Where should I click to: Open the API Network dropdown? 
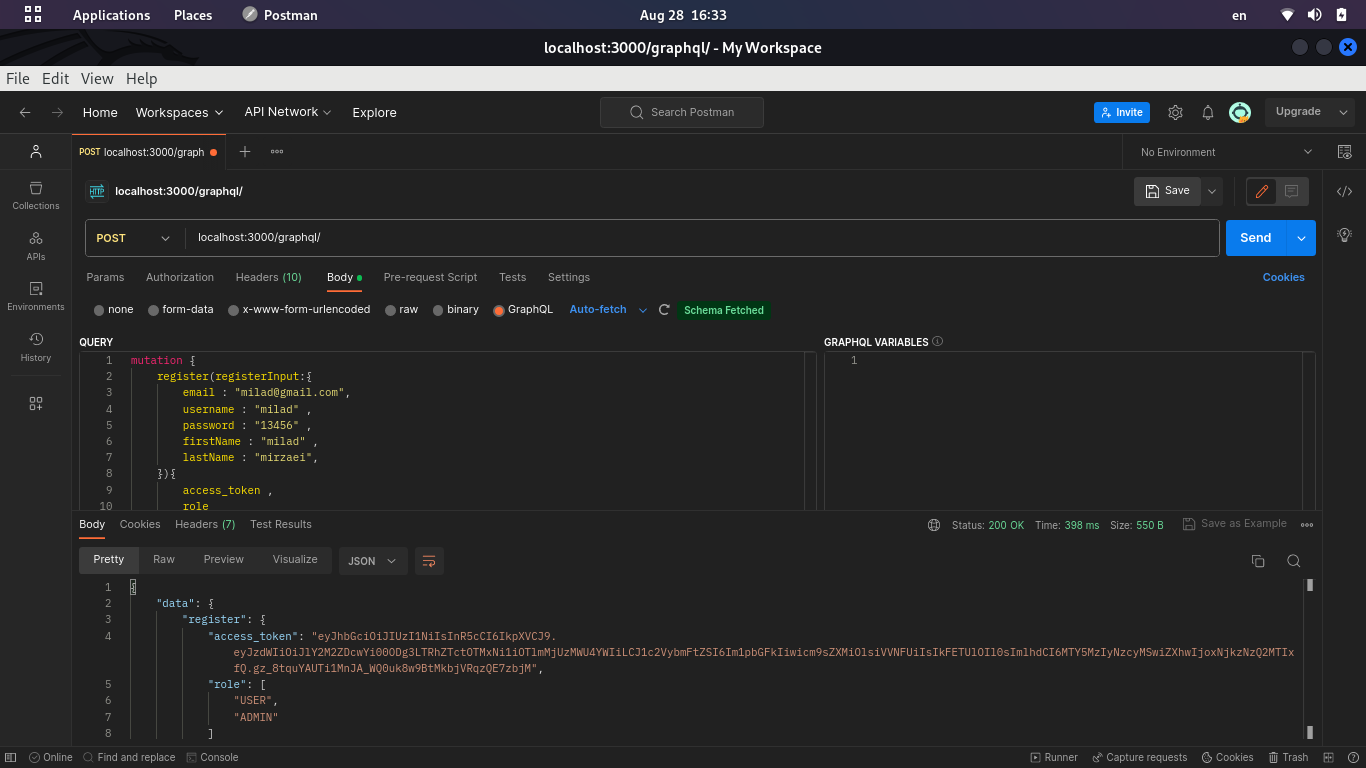pyautogui.click(x=288, y=112)
